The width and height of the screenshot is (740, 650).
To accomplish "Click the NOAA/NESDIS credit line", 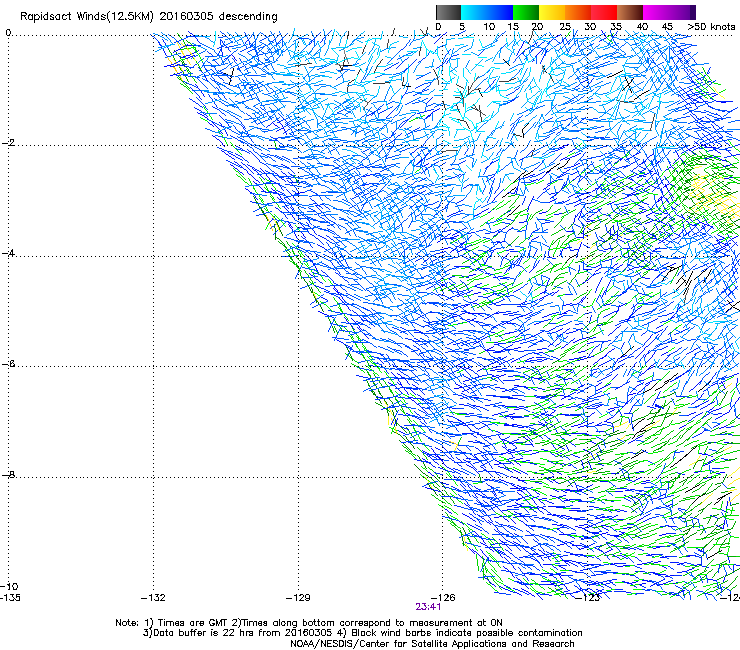I will (432, 644).
